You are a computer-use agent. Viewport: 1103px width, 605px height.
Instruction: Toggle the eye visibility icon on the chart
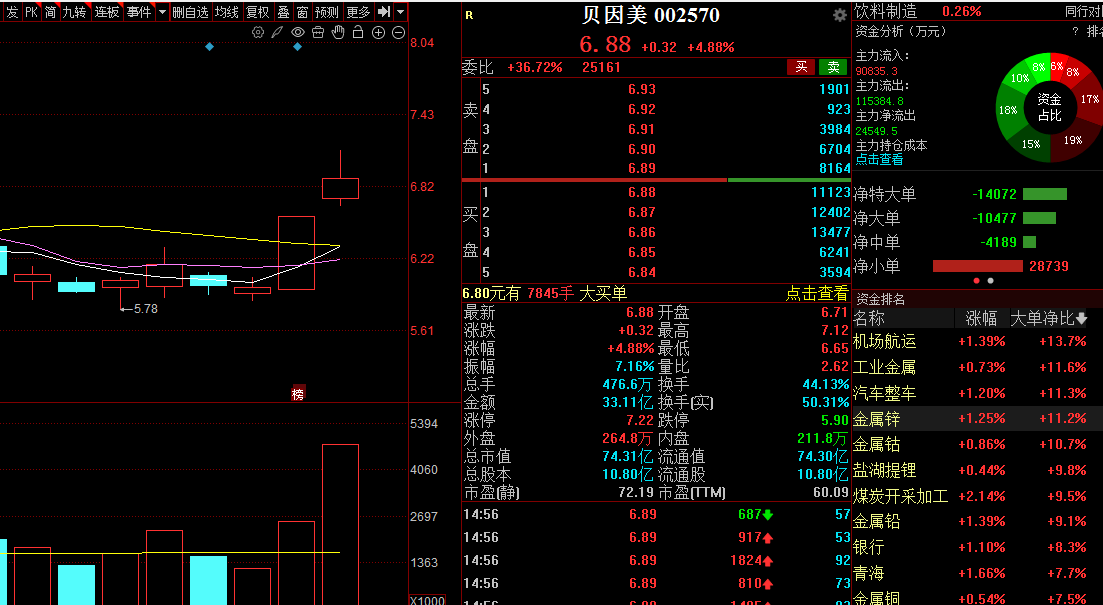298,32
